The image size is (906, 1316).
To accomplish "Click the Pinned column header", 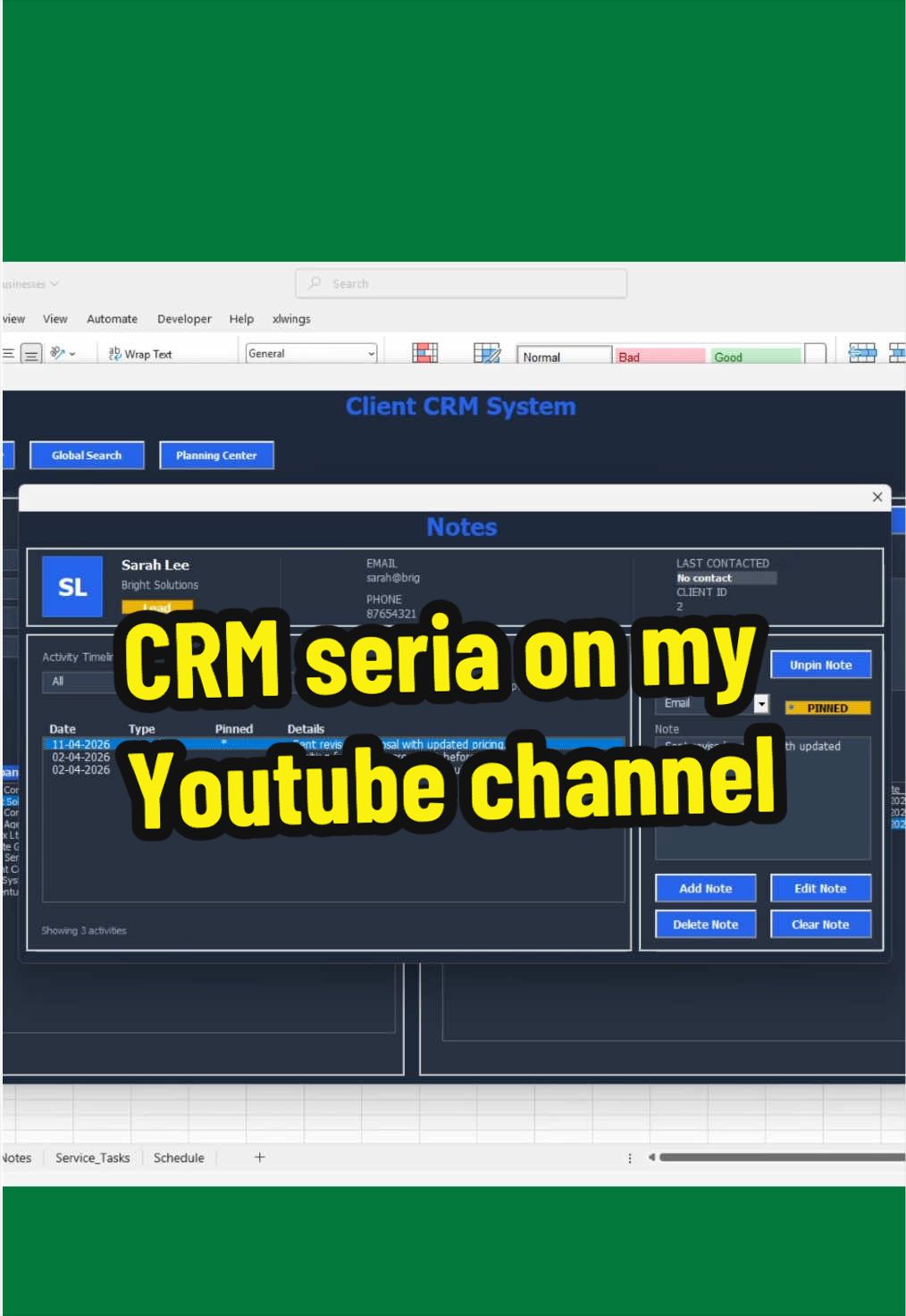I will click(x=234, y=729).
